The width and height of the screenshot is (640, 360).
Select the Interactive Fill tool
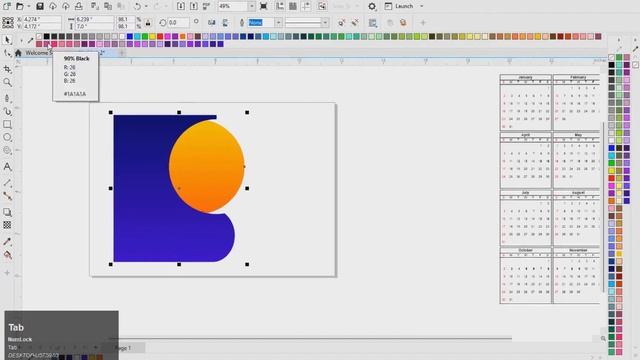pyautogui.click(x=7, y=255)
